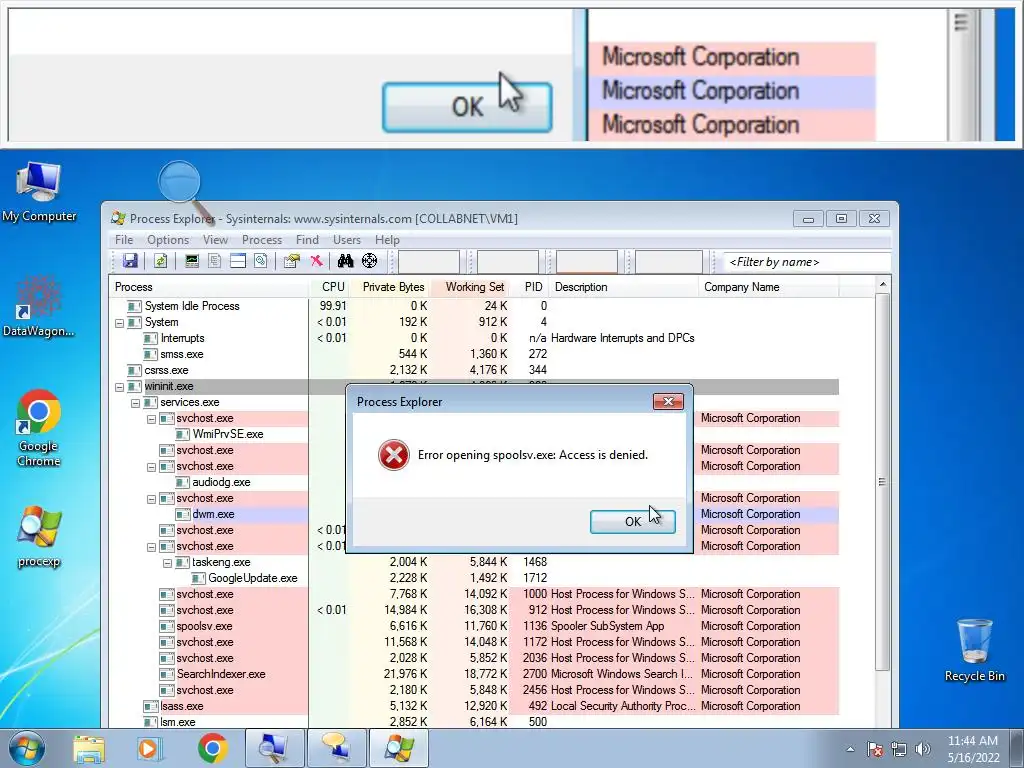Toggle Show Process Tree toolbar icon
1024x768 pixels.
(214, 261)
